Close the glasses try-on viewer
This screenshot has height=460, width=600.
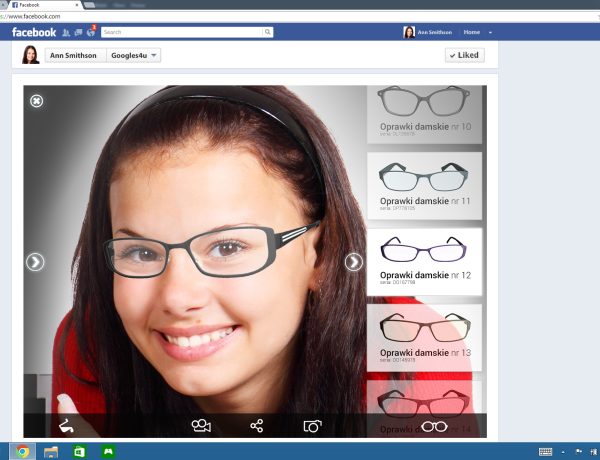coord(36,101)
